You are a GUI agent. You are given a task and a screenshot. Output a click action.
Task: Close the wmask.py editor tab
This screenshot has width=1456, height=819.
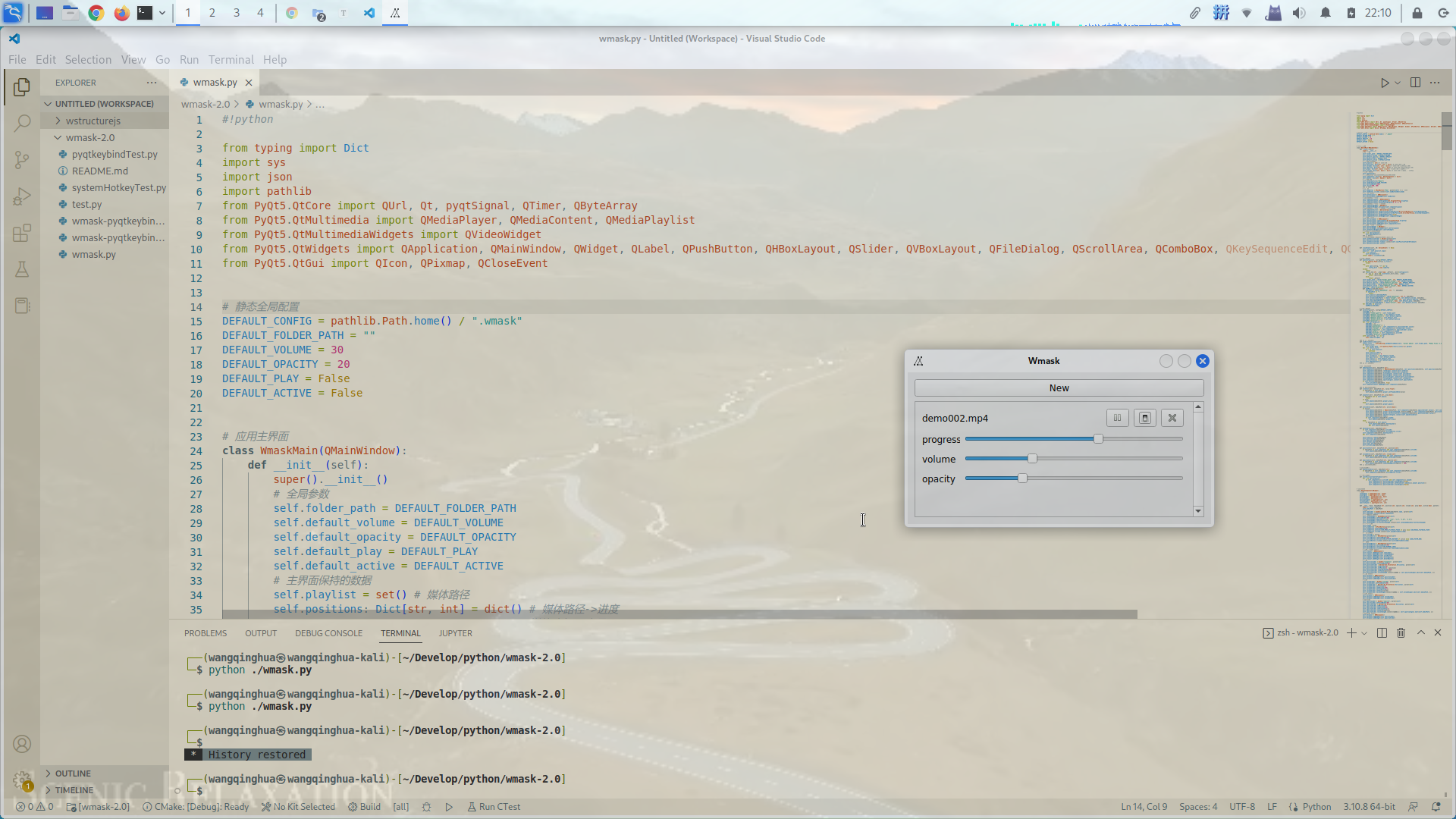click(x=249, y=83)
